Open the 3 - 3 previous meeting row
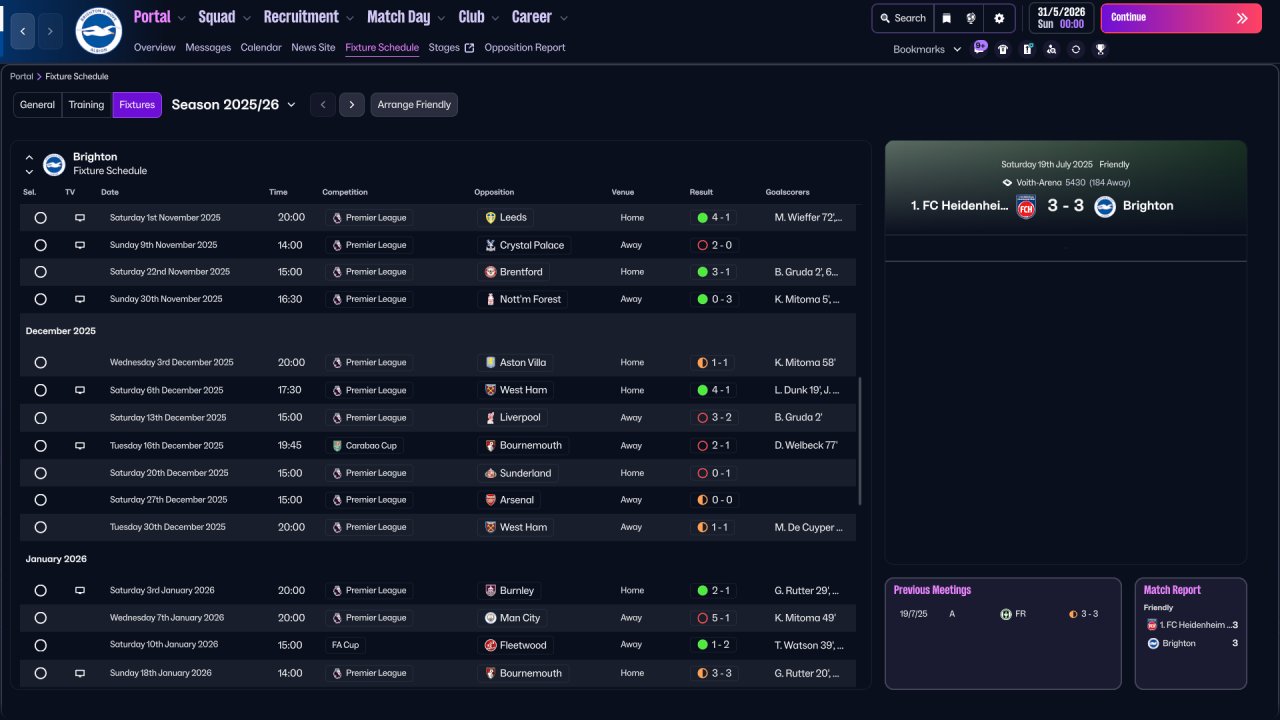This screenshot has height=720, width=1280. pyautogui.click(x=1002, y=614)
